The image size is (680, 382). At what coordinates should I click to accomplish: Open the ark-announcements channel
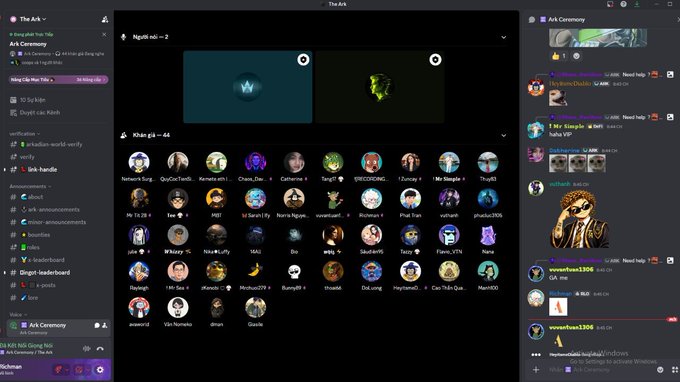click(53, 209)
